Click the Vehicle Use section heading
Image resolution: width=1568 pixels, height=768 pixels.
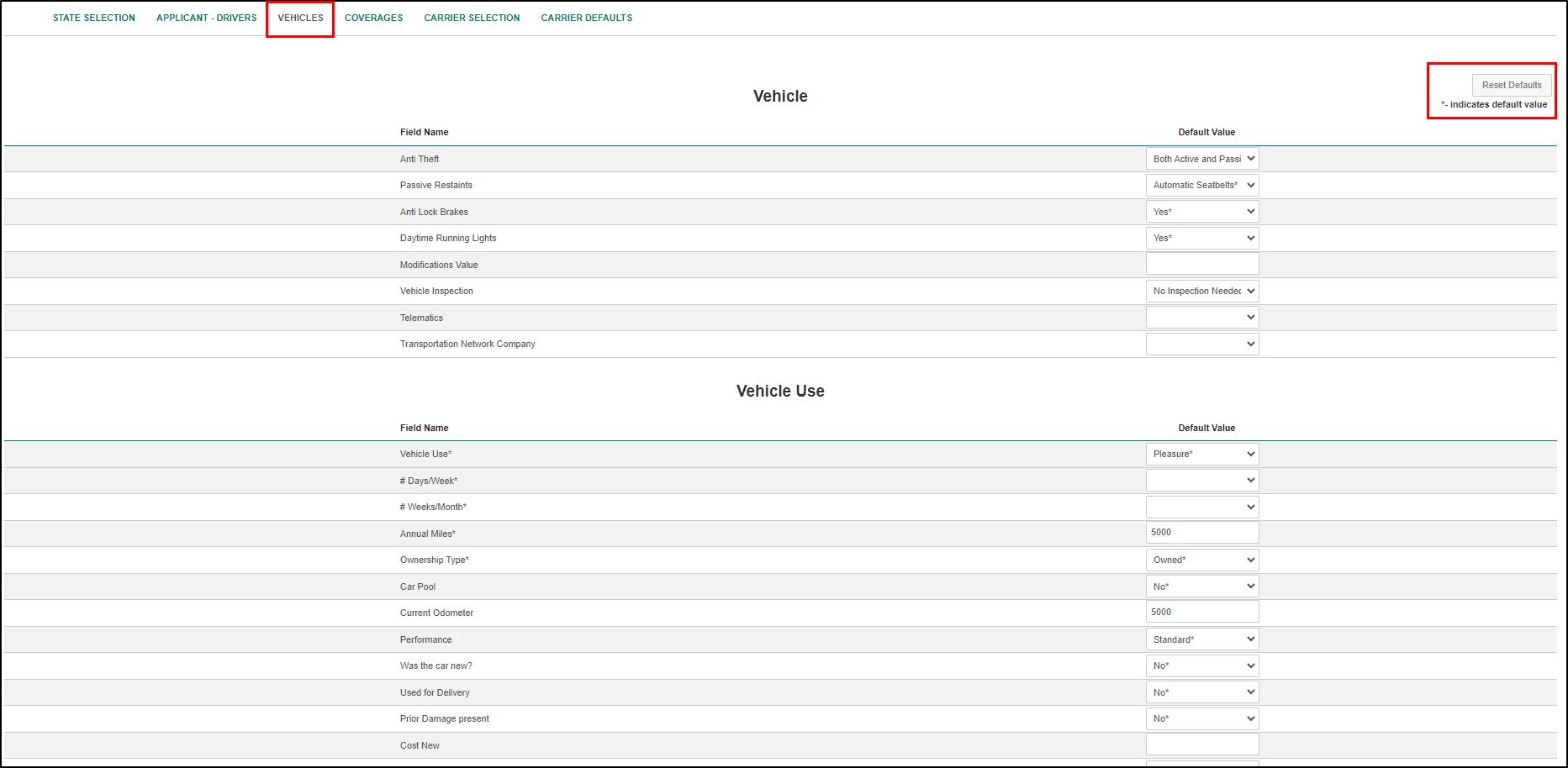pyautogui.click(x=780, y=391)
